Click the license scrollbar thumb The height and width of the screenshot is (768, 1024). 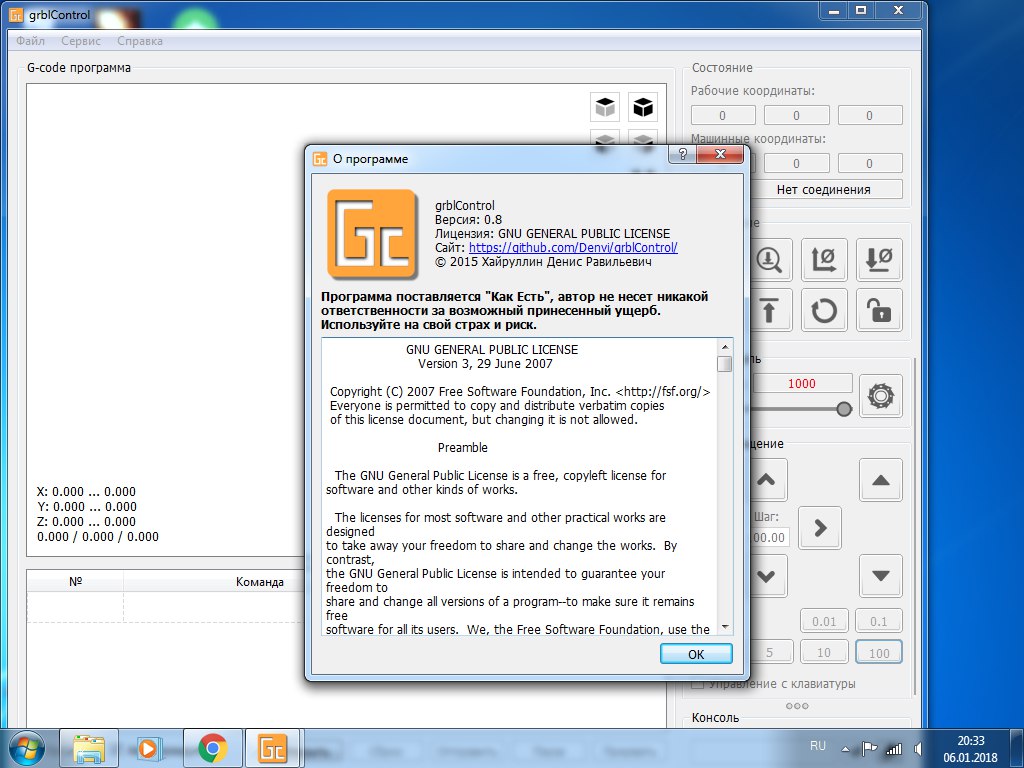[x=724, y=364]
